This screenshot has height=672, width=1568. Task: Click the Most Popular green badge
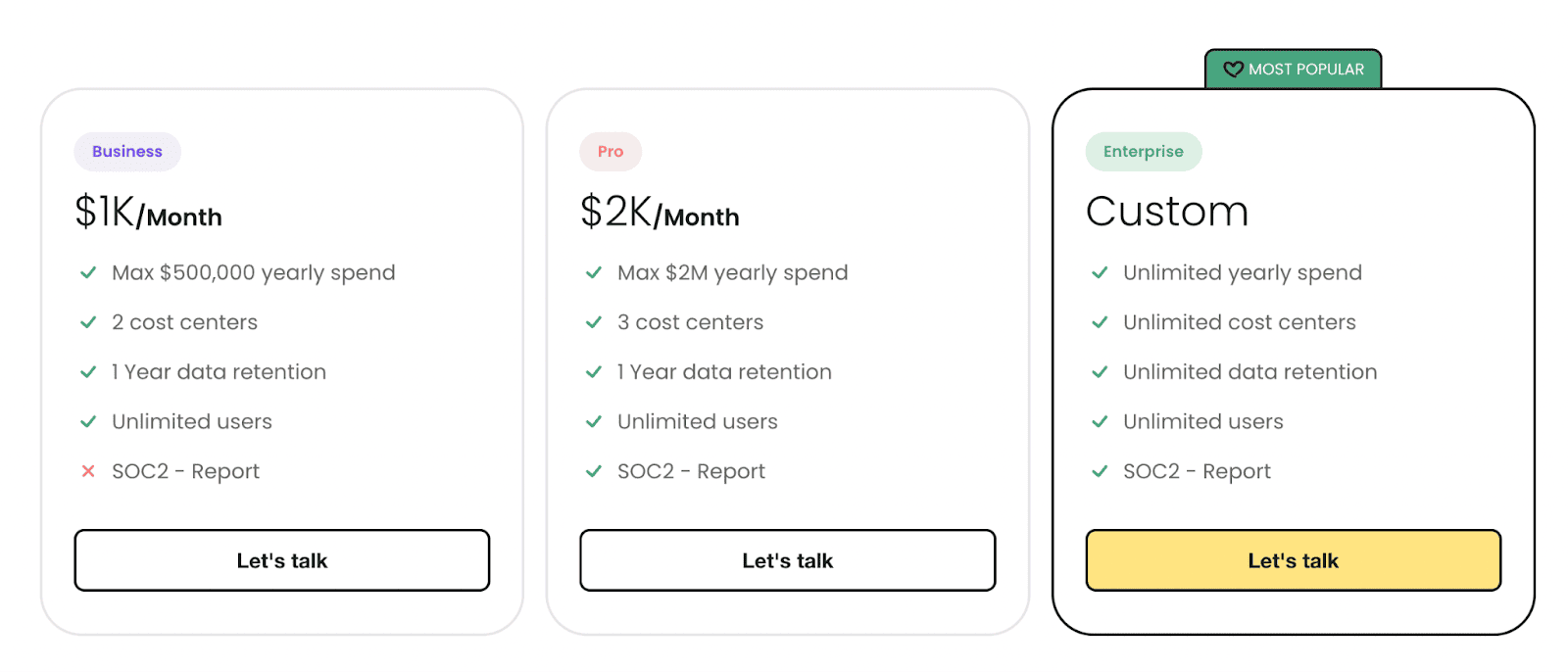pos(1294,70)
